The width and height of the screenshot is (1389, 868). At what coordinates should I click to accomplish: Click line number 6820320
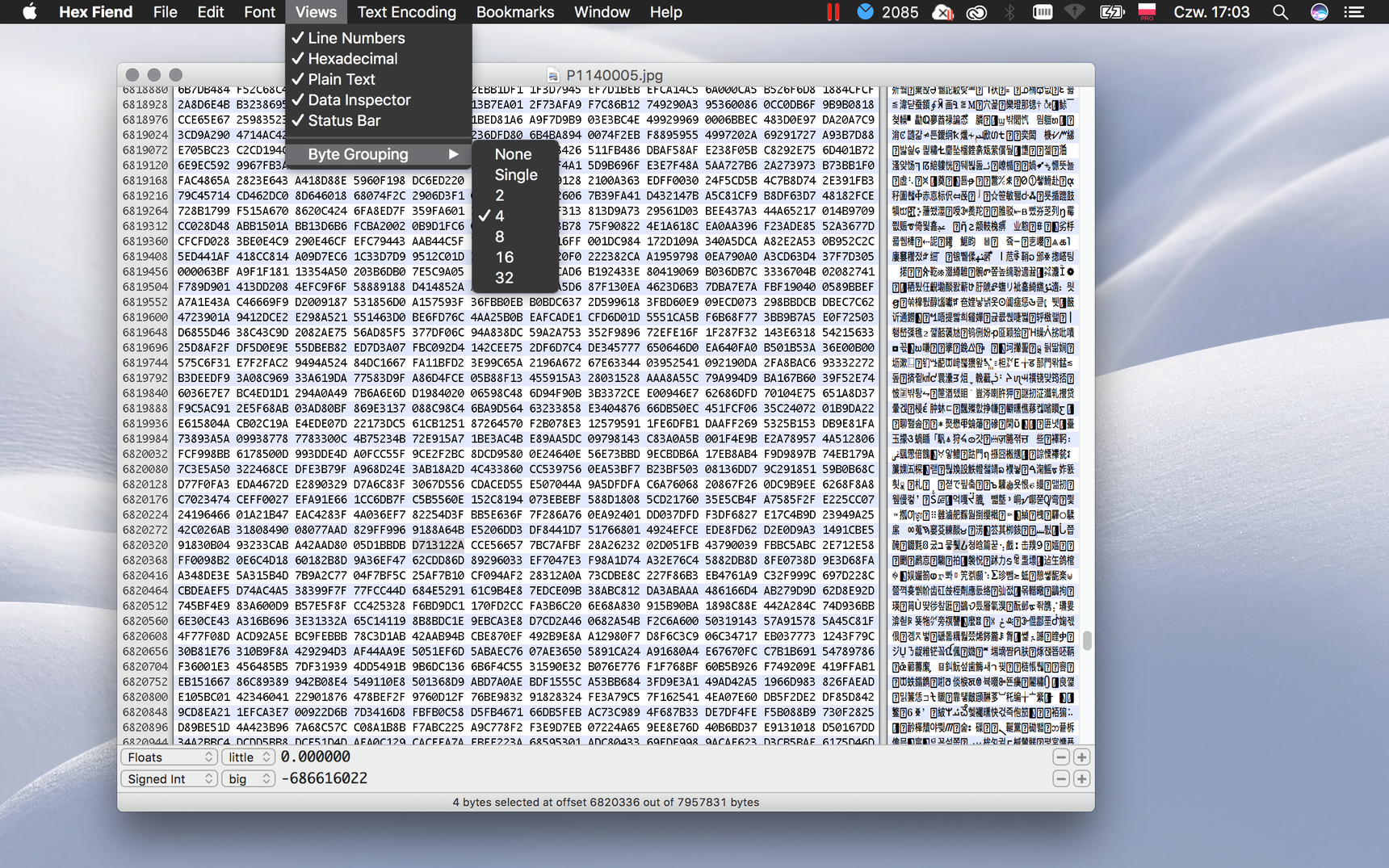click(x=145, y=545)
